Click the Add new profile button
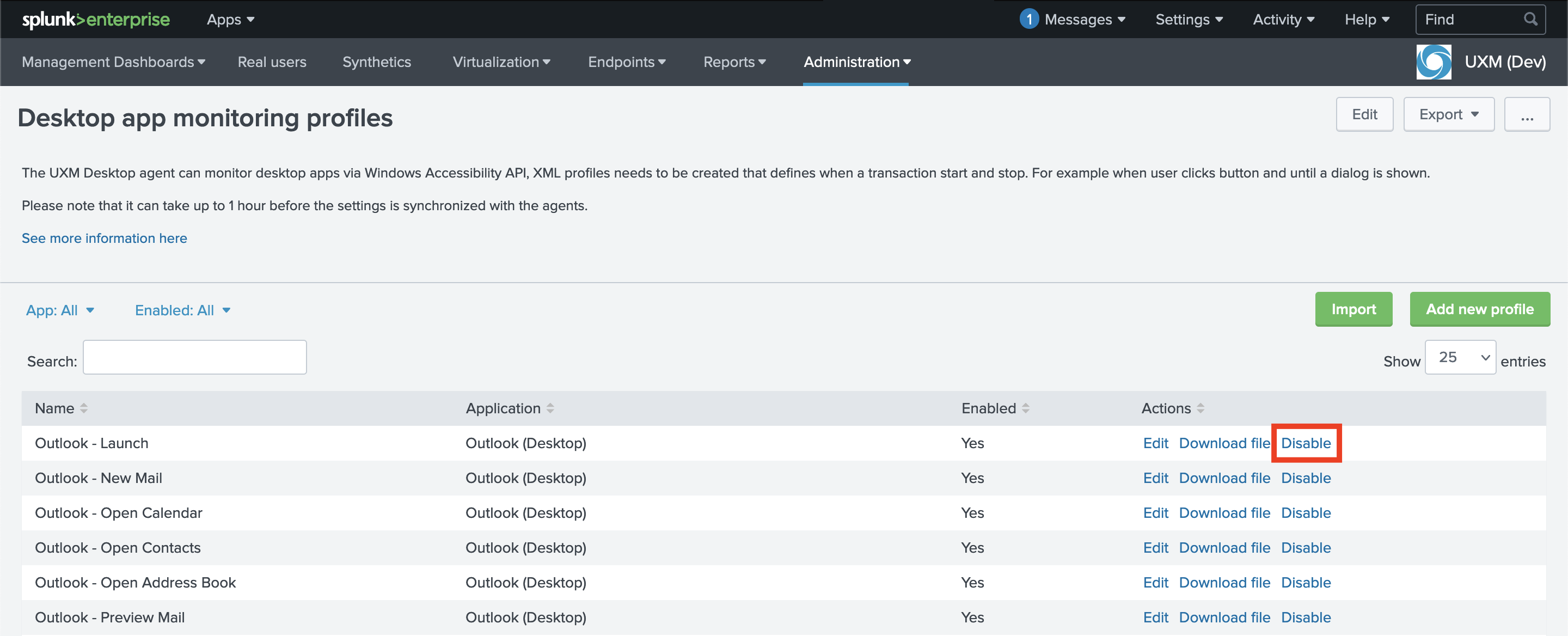Screen dimensions: 1568x636 1479,309
